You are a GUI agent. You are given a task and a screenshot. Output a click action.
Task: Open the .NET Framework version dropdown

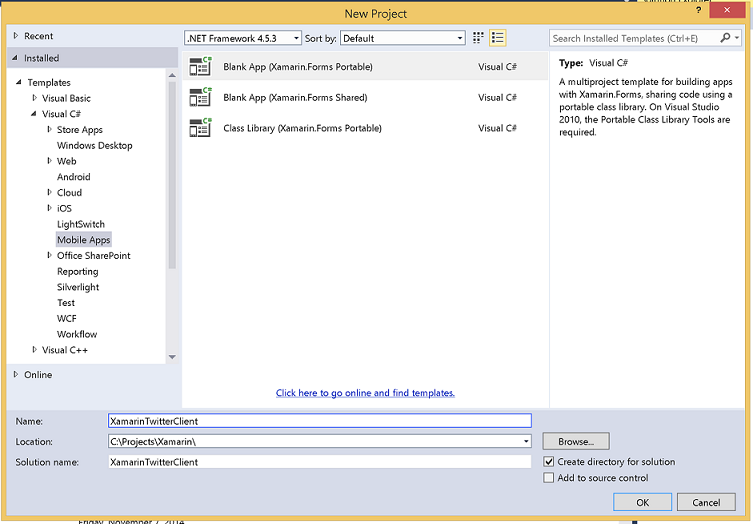(243, 38)
